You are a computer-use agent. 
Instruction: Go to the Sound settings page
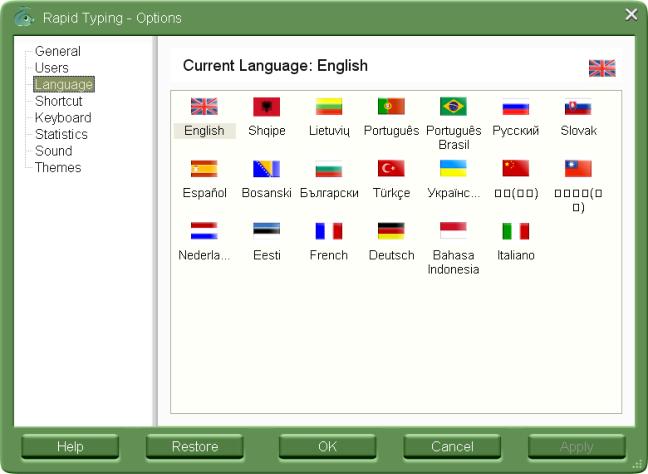[x=54, y=151]
